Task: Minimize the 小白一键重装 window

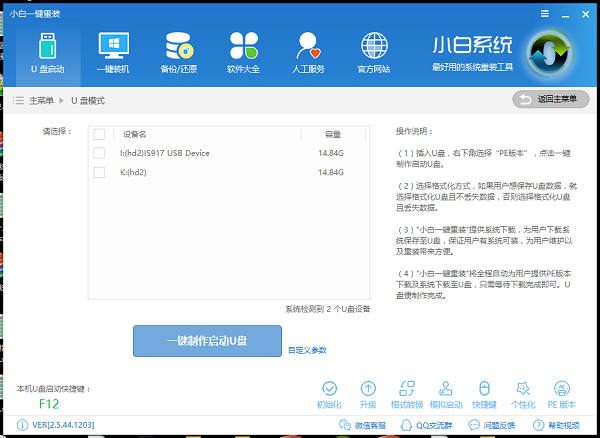Action: pyautogui.click(x=565, y=15)
